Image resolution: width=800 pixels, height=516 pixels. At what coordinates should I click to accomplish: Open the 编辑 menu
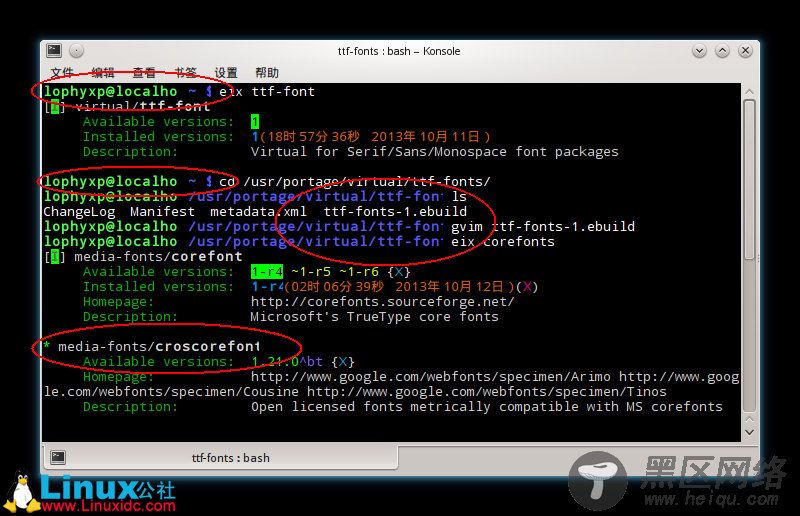pyautogui.click(x=103, y=72)
